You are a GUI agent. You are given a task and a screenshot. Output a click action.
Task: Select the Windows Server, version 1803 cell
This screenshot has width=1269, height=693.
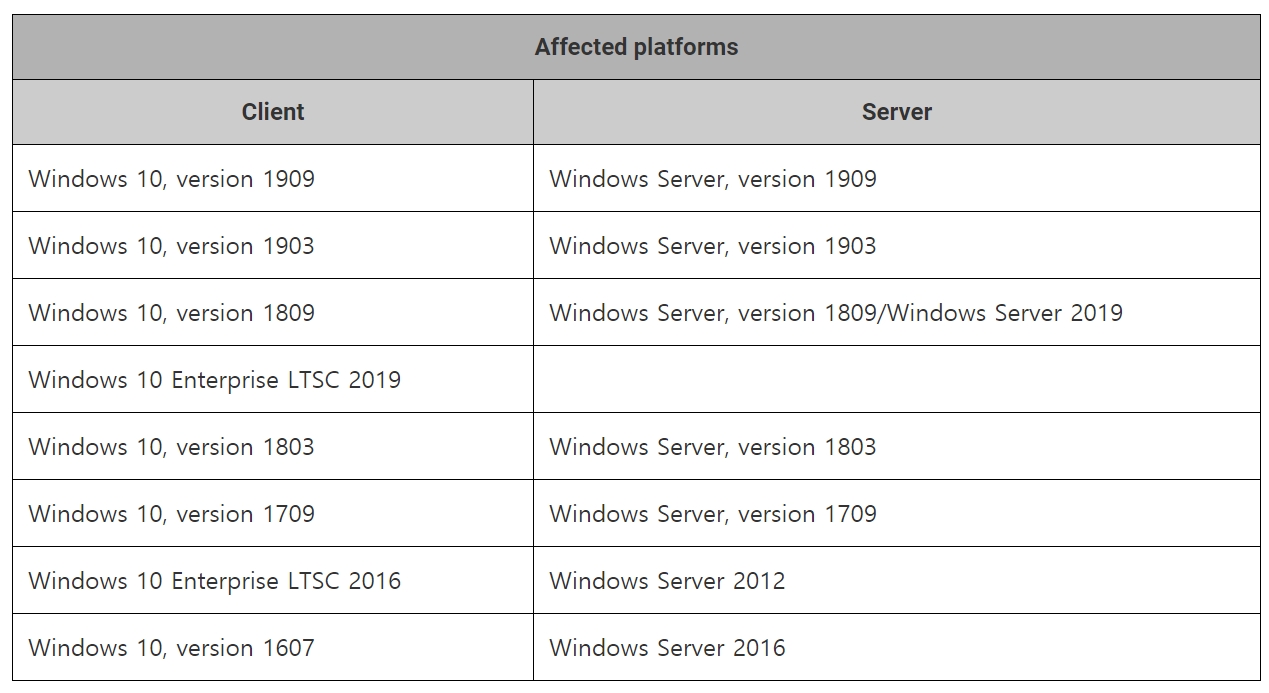coord(712,447)
